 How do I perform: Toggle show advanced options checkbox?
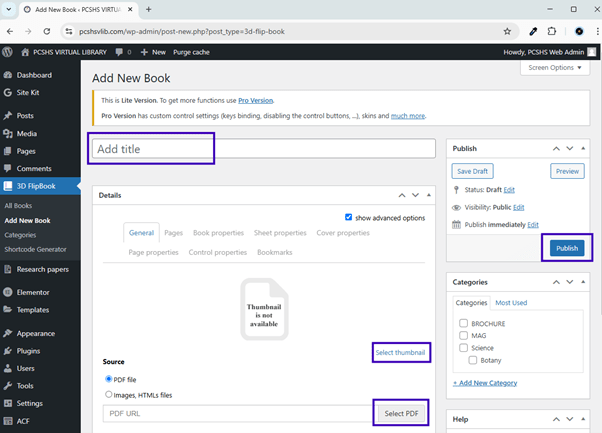pos(348,217)
